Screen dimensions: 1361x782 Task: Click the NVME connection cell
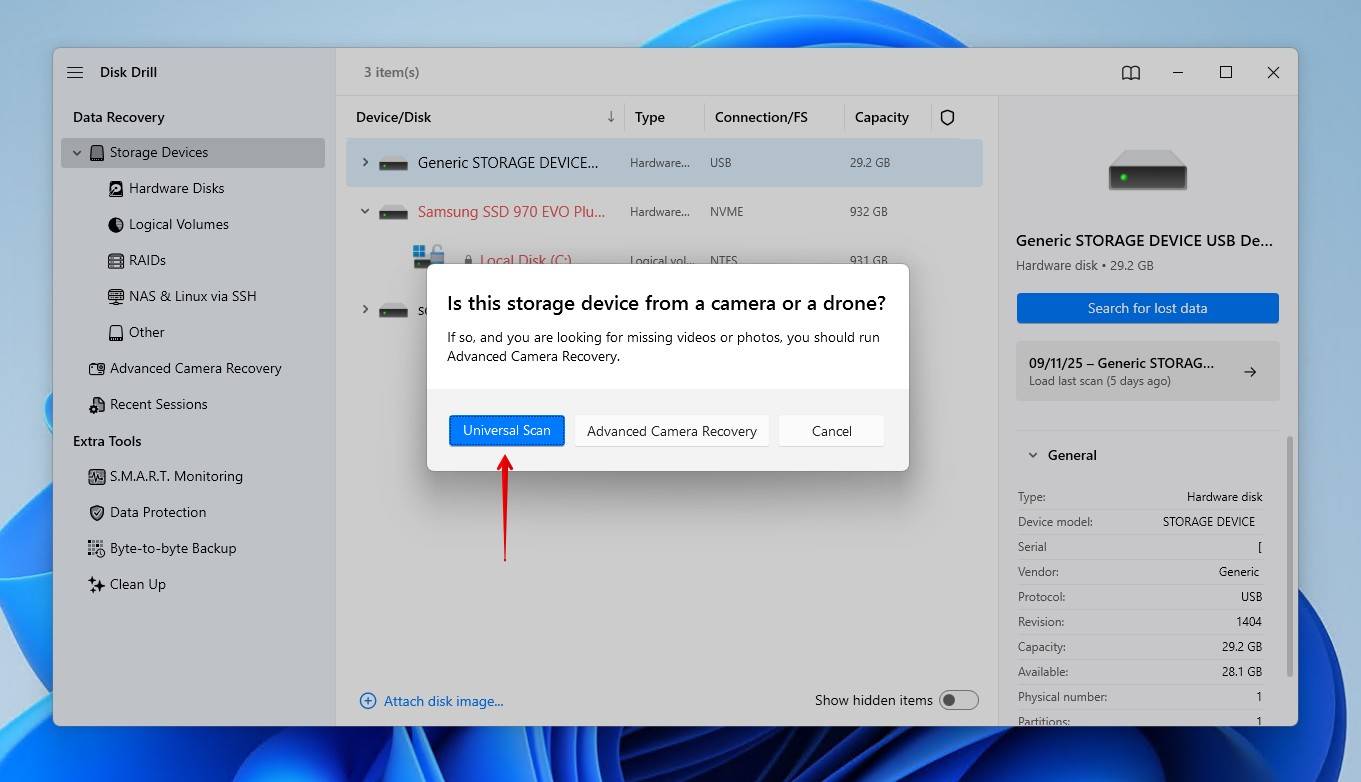coord(726,212)
